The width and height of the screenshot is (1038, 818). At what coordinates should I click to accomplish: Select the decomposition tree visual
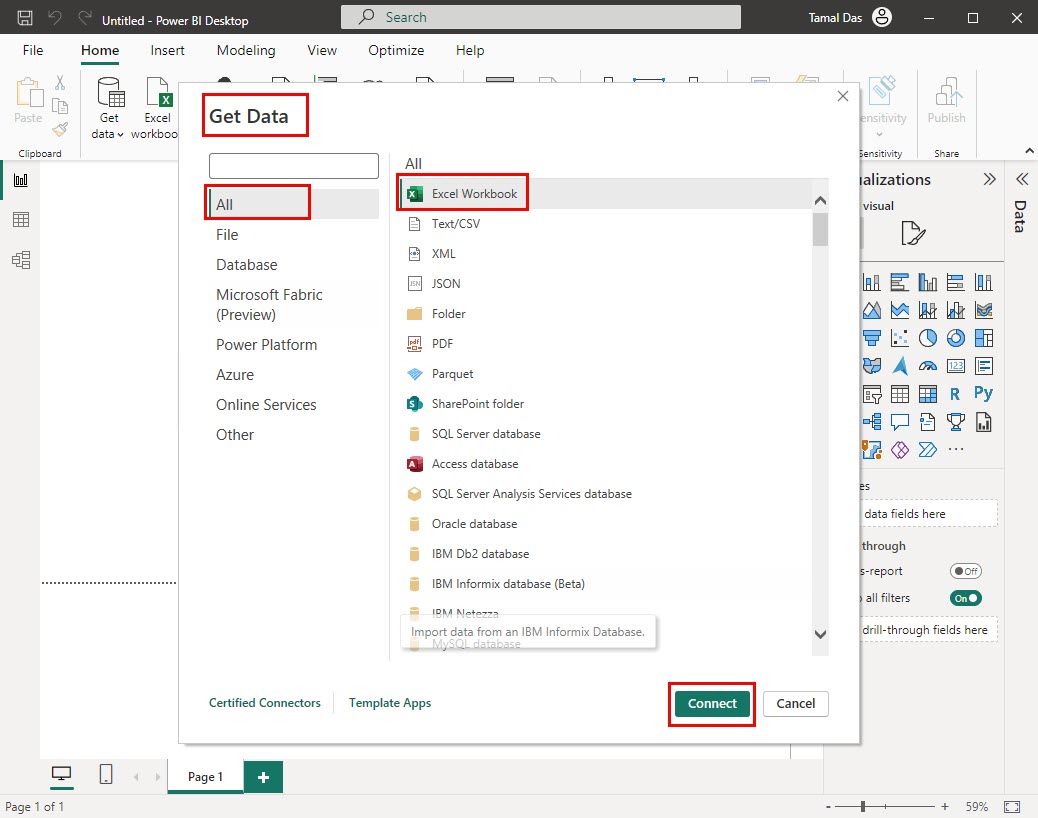coord(872,422)
